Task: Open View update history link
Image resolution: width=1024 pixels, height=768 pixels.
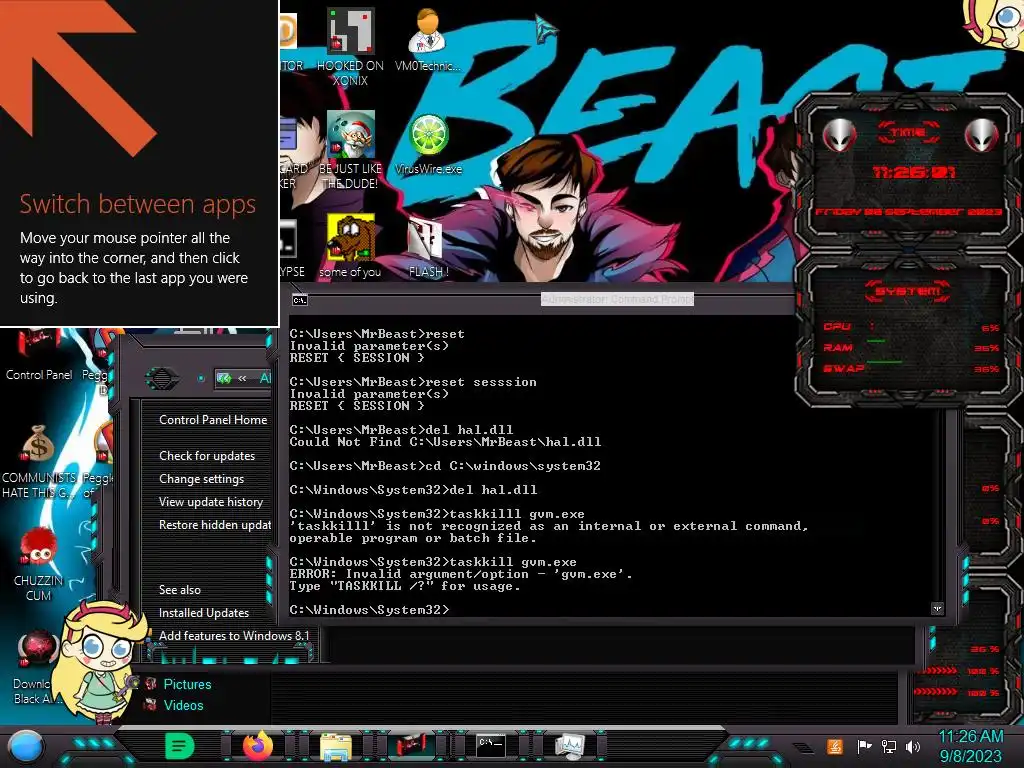Action: tap(211, 502)
